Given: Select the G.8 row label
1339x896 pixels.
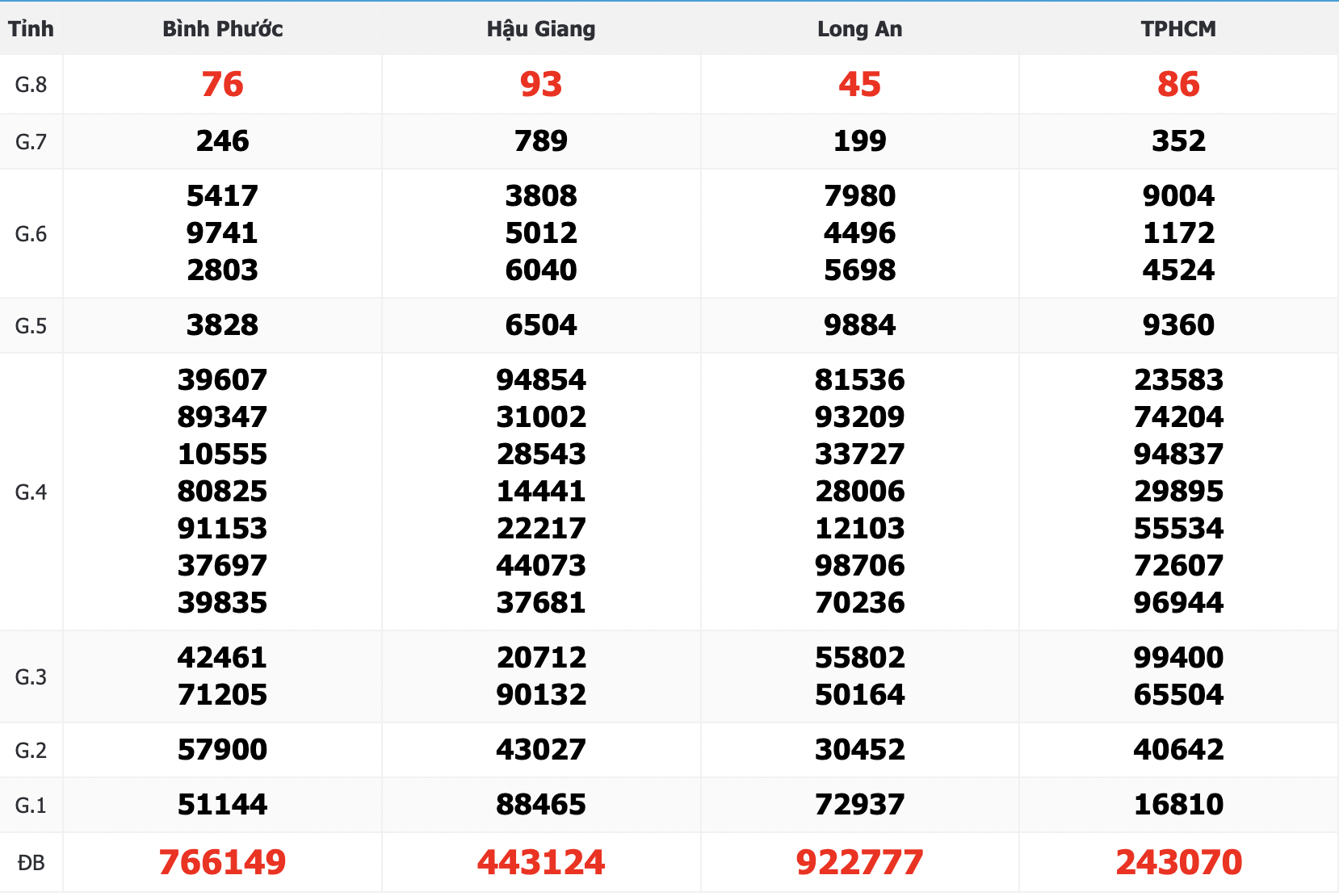Looking at the screenshot, I should (x=31, y=85).
